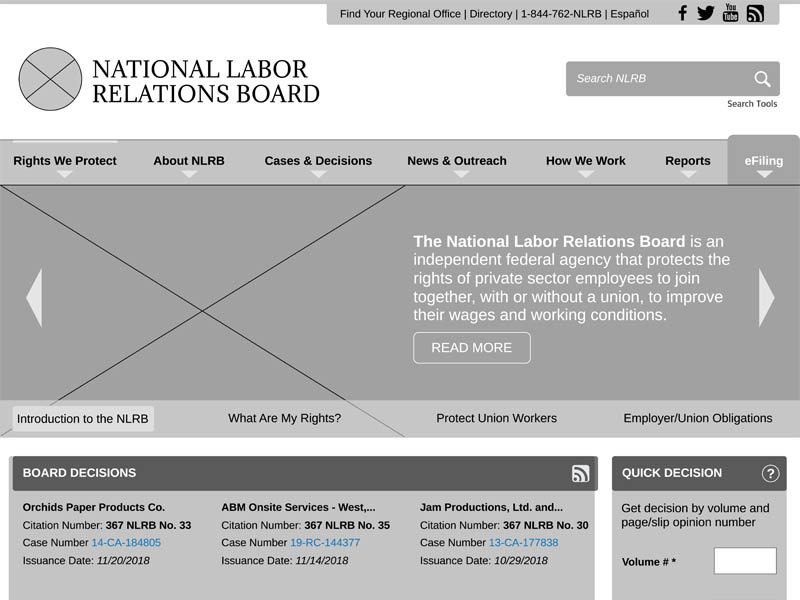Screen dimensions: 800x600
Task: Switch to Protect Union Workers tab
Action: click(x=496, y=418)
